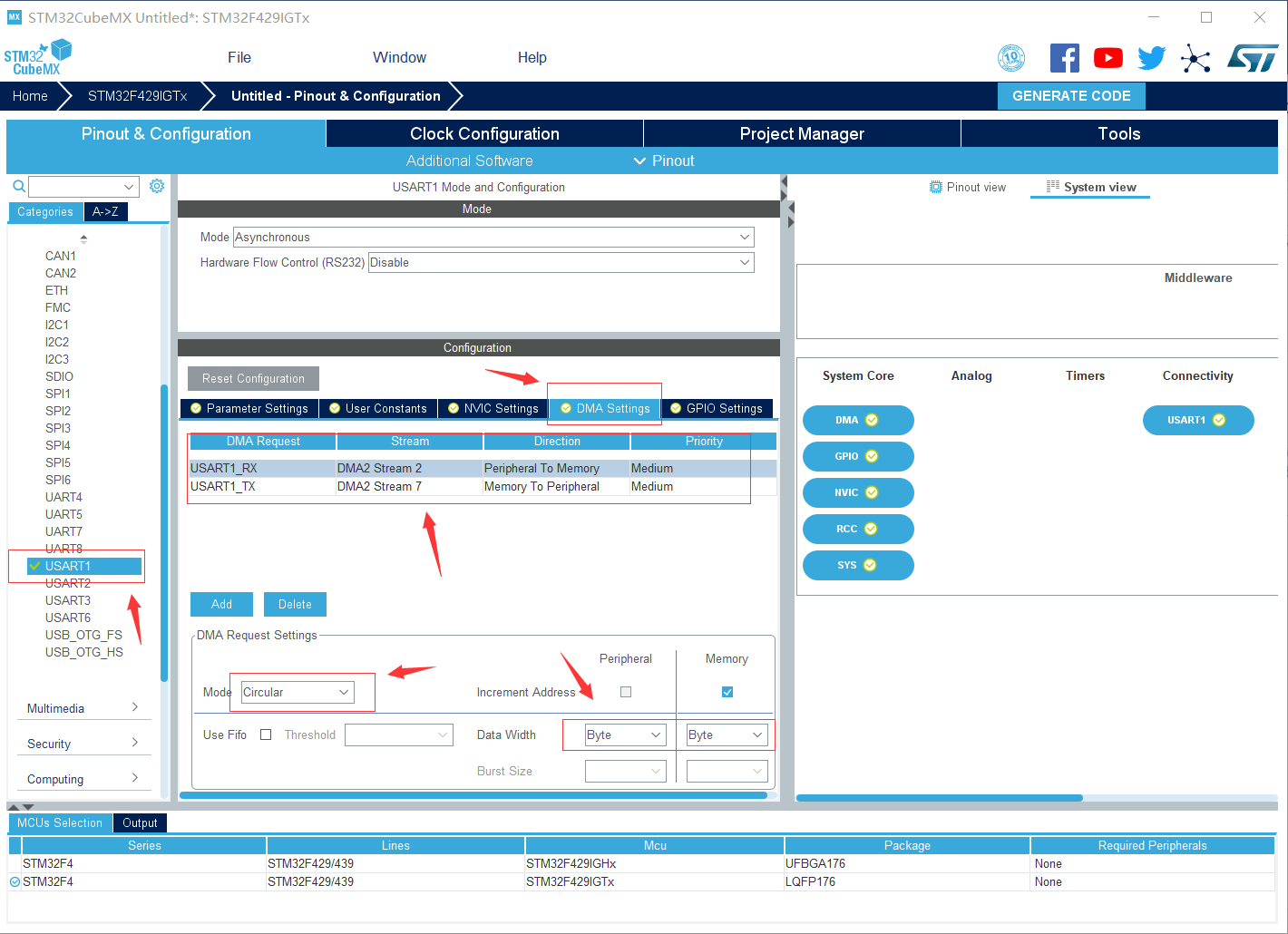The image size is (1288, 934).
Task: Switch to A->Z sorting tab
Action: [105, 211]
